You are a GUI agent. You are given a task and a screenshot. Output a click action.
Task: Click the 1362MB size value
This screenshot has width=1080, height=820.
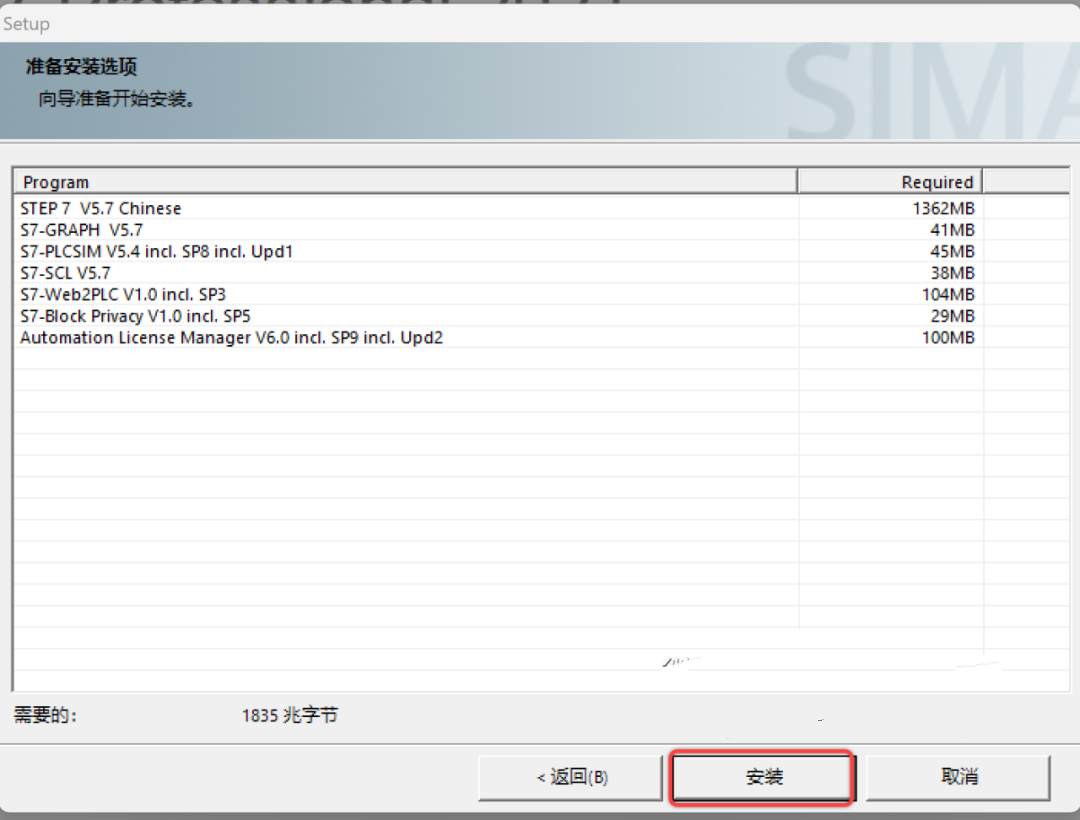tap(943, 208)
